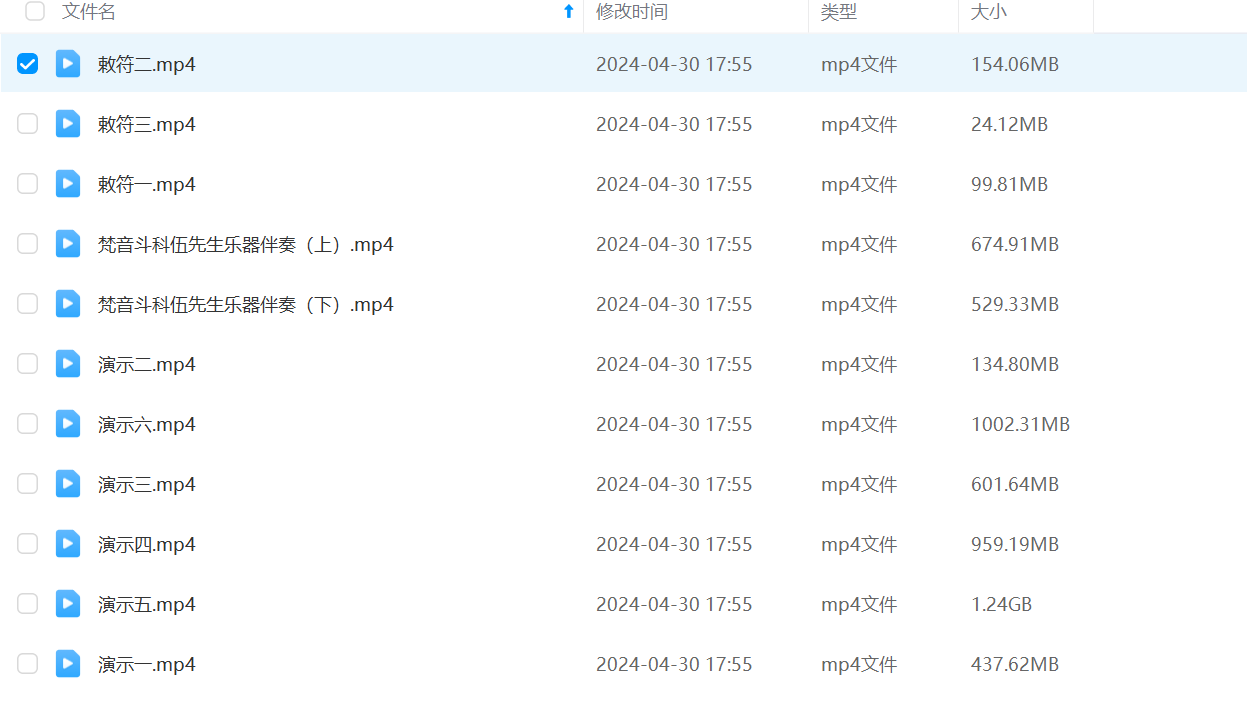Open 梵音斗科伍先生乐器伴奏（上）.mp4 file name
Viewport: 1247px width, 701px height.
245,244
